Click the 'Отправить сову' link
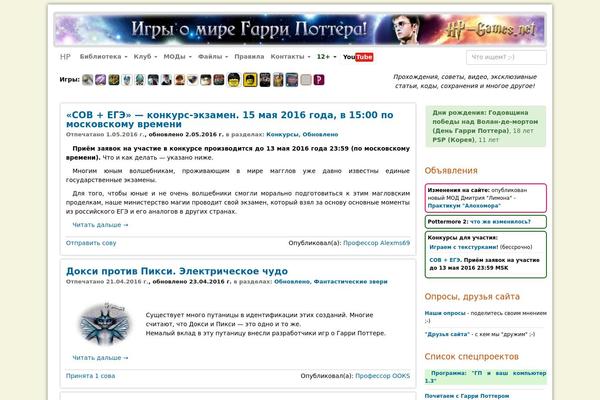 tap(91, 243)
